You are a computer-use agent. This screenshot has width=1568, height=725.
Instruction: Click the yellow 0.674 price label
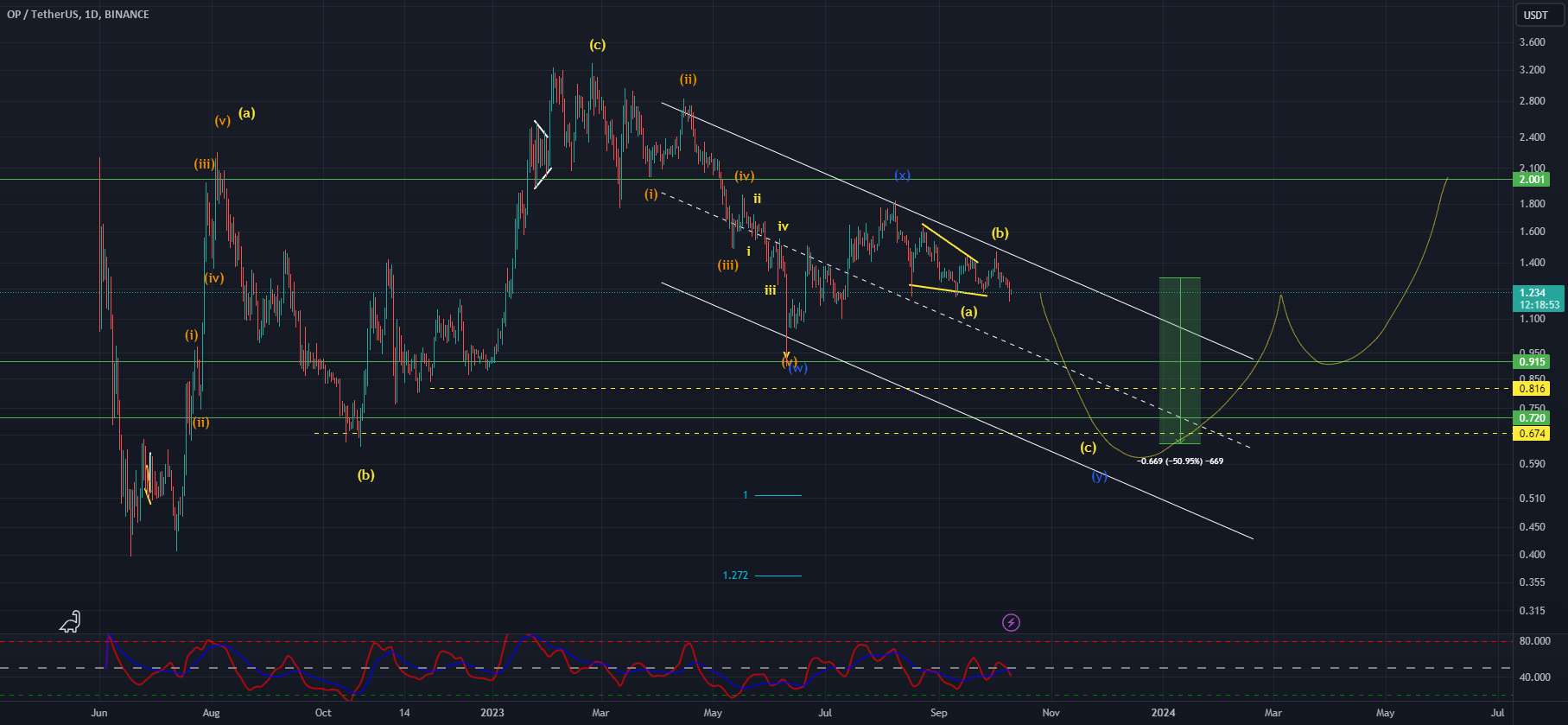pyautogui.click(x=1531, y=434)
